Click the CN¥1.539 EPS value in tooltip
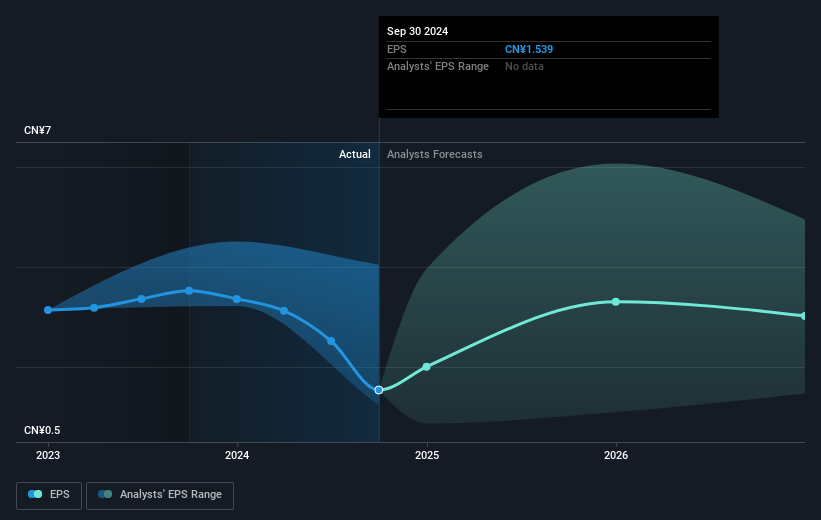821x520 pixels. coord(529,49)
